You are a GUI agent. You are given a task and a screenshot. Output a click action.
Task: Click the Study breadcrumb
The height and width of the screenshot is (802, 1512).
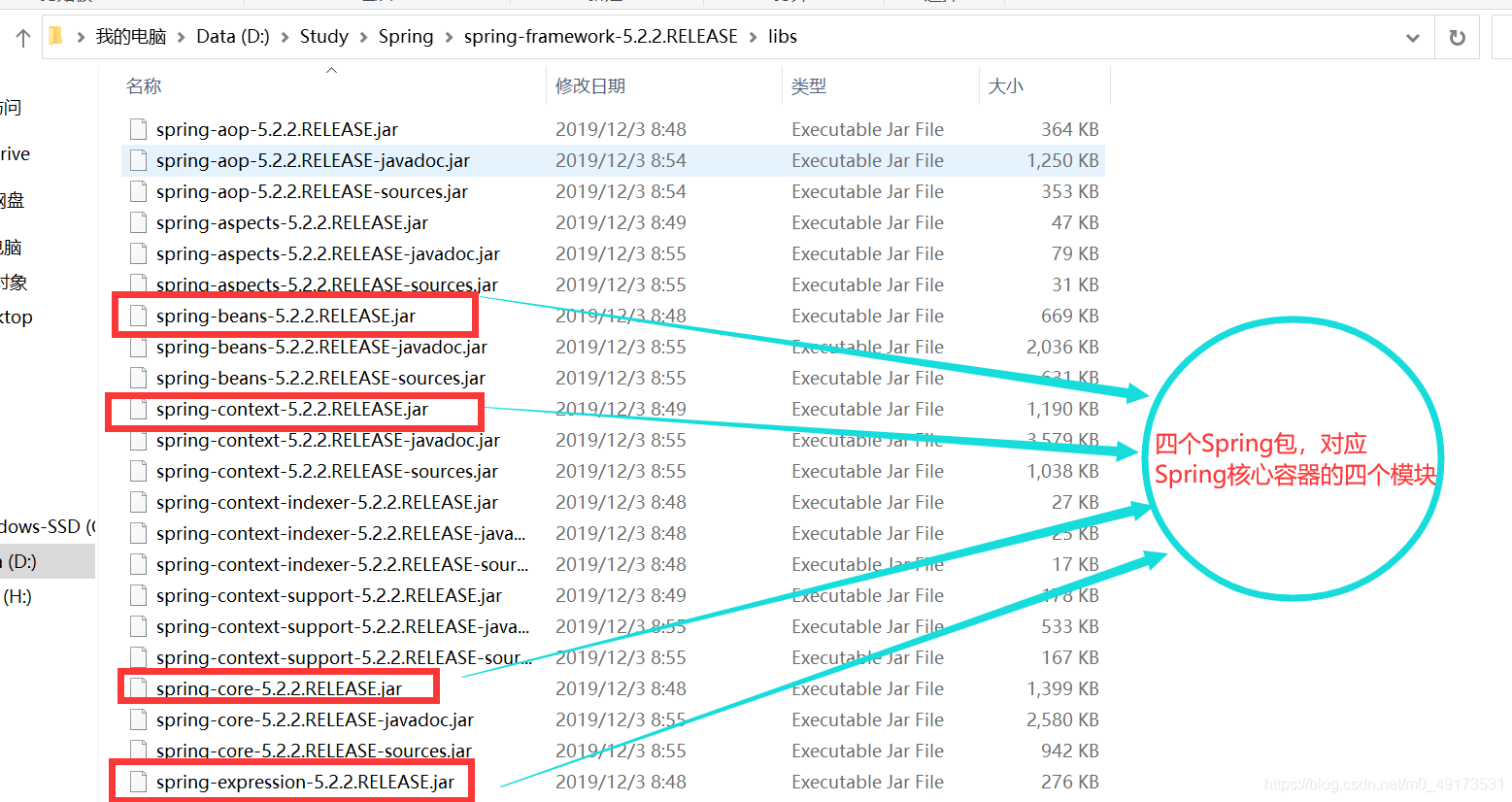point(323,37)
